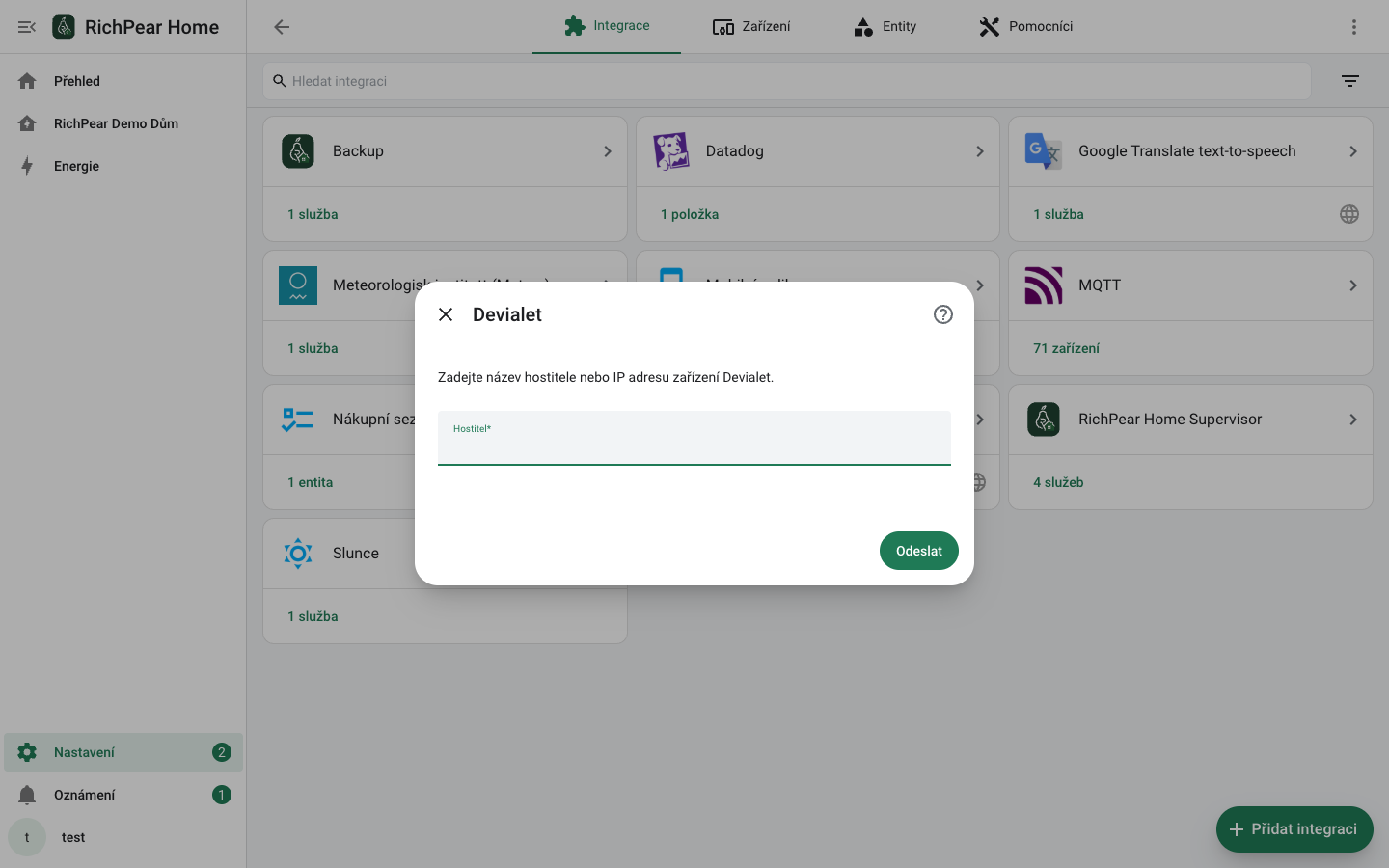
Task: Click the "RichPear Home" sidebar title
Action: tap(151, 27)
